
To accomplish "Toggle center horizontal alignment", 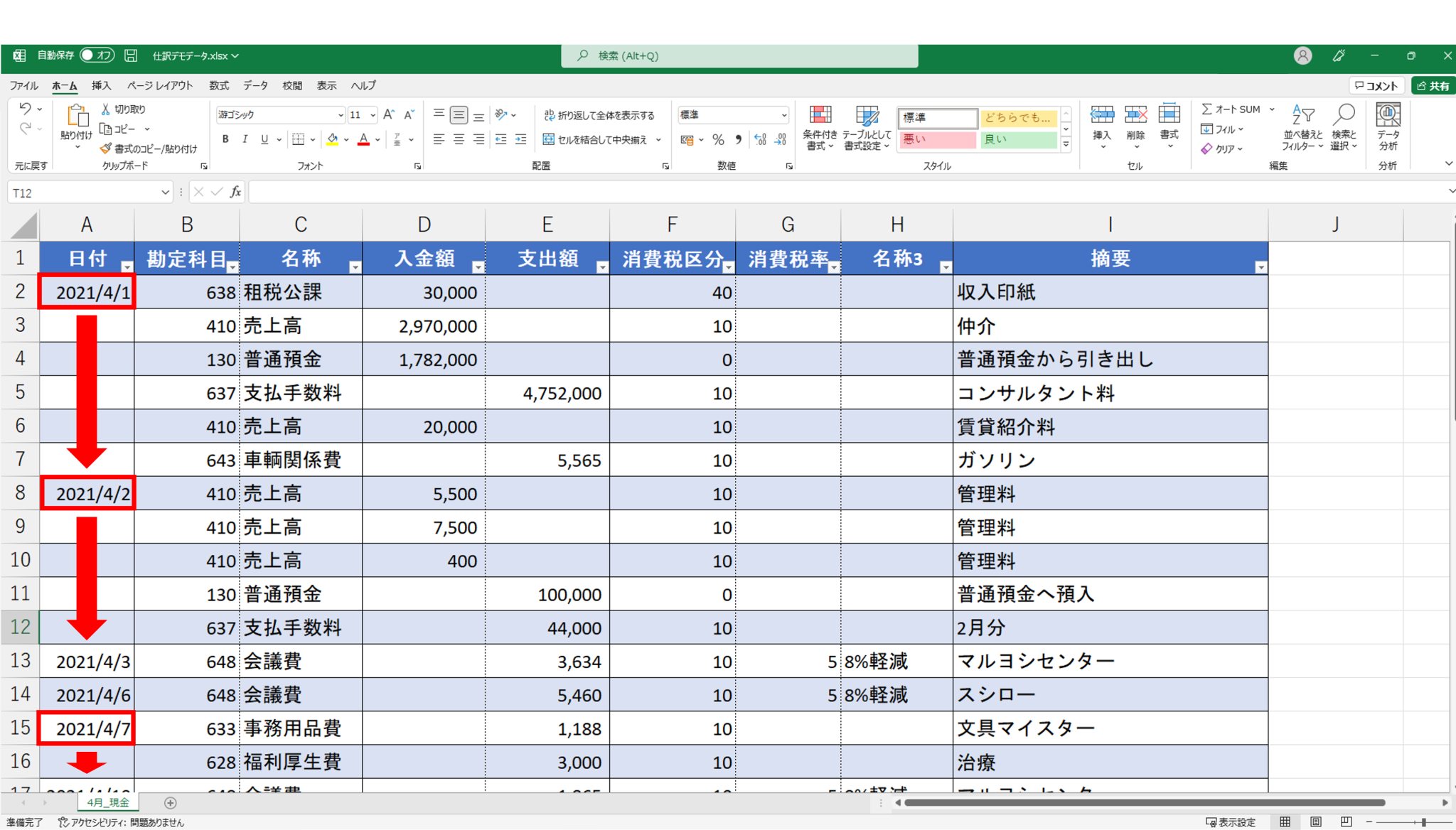I will (459, 139).
